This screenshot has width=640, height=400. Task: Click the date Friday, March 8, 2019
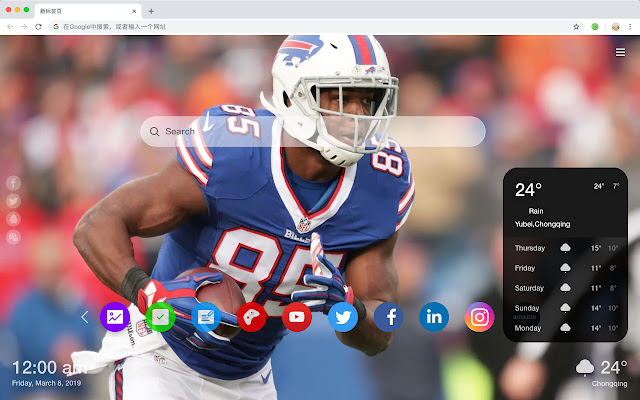click(x=46, y=383)
